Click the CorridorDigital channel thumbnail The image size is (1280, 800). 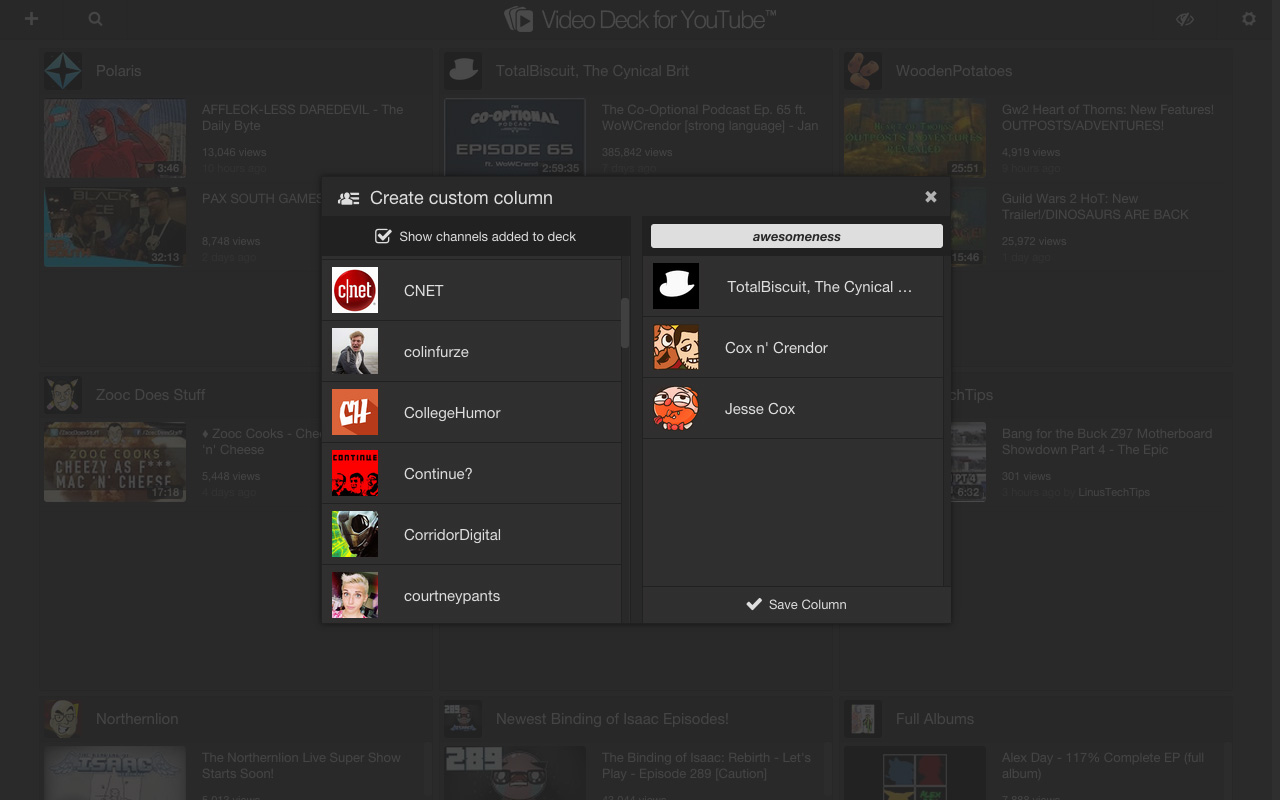click(355, 534)
